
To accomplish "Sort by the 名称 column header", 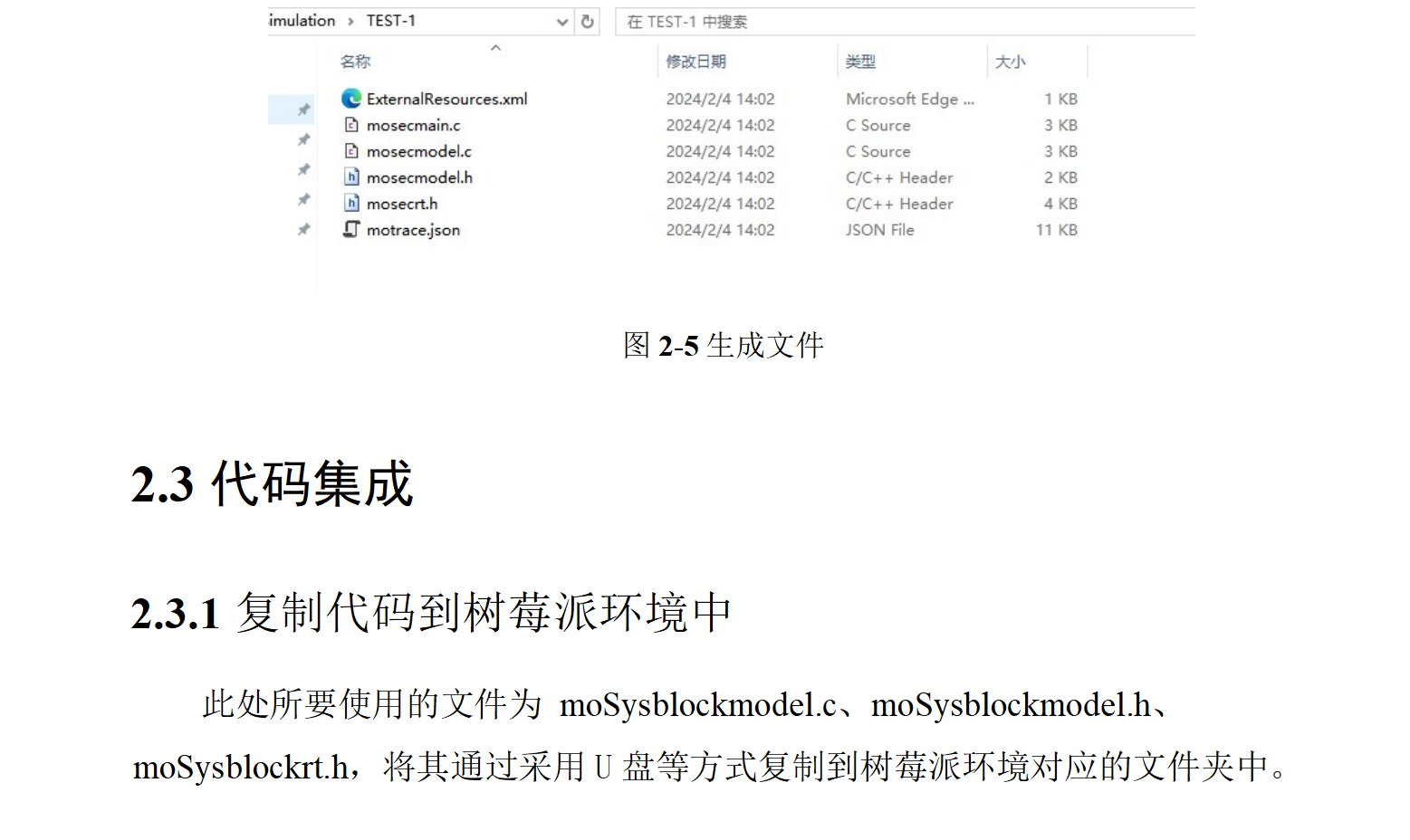I will (355, 62).
